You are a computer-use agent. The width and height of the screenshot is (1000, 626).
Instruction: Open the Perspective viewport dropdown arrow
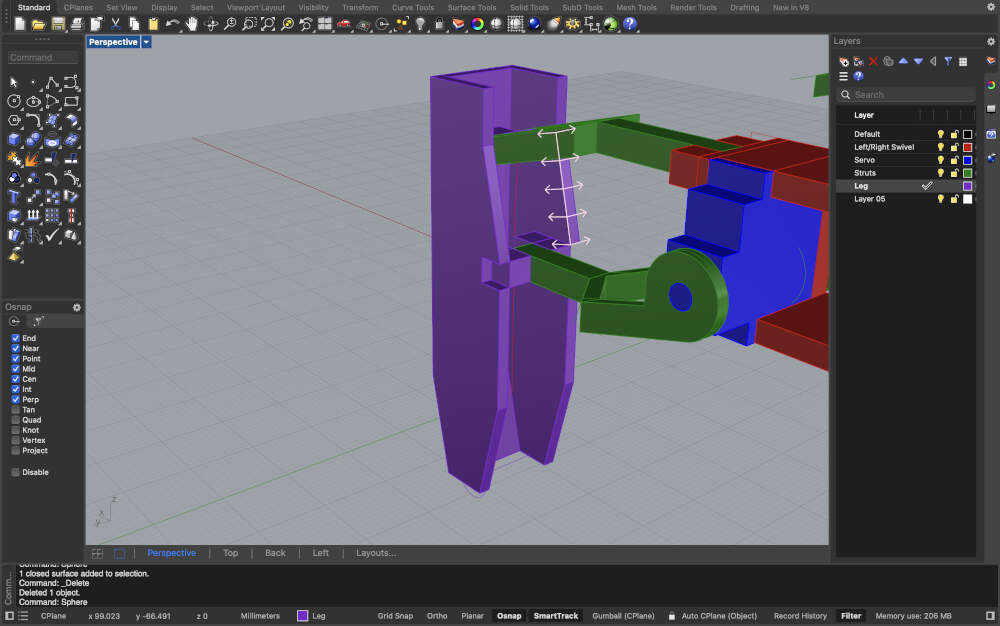click(x=146, y=42)
